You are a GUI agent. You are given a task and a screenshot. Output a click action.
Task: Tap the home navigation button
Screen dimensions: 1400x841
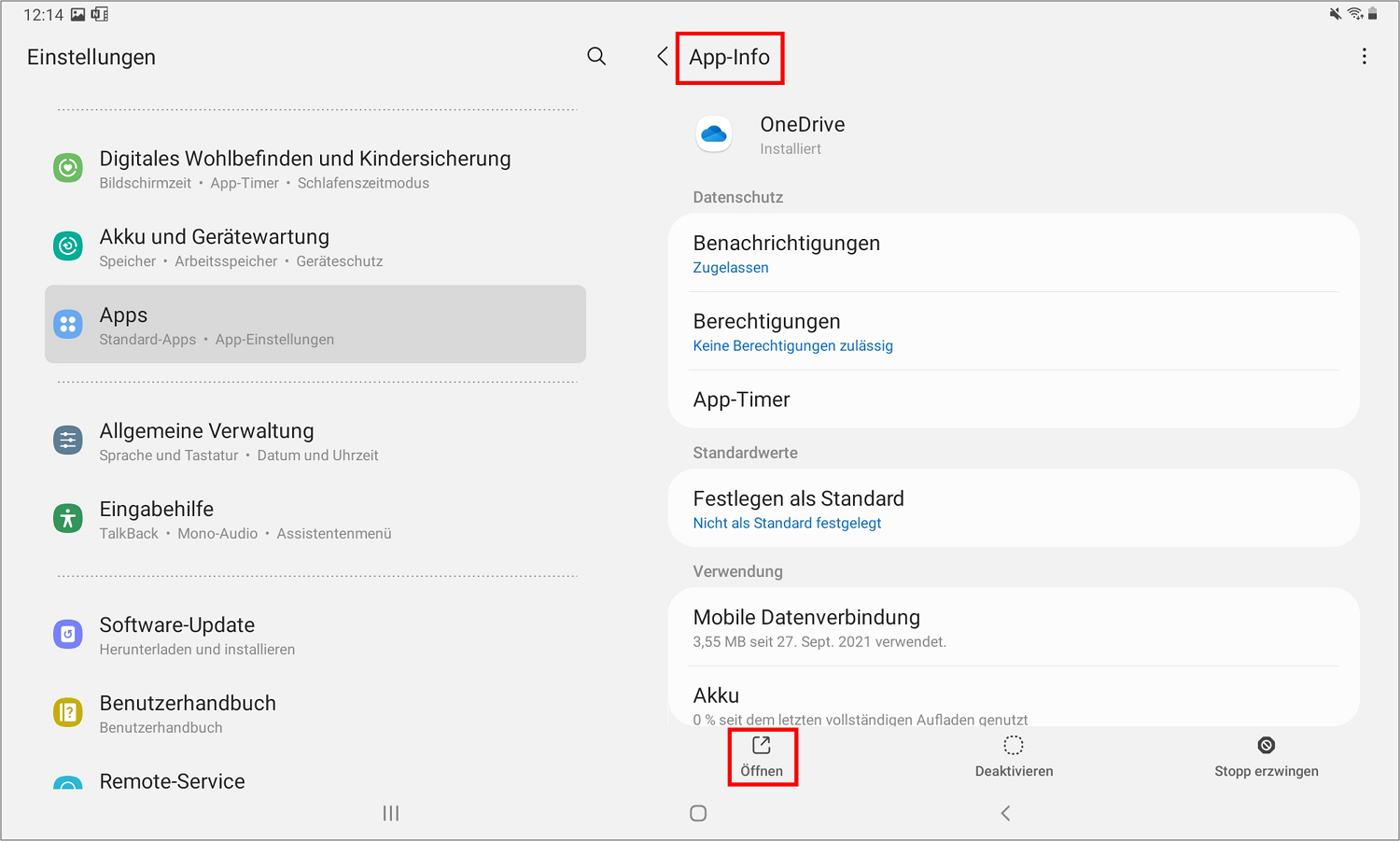pyautogui.click(x=698, y=814)
